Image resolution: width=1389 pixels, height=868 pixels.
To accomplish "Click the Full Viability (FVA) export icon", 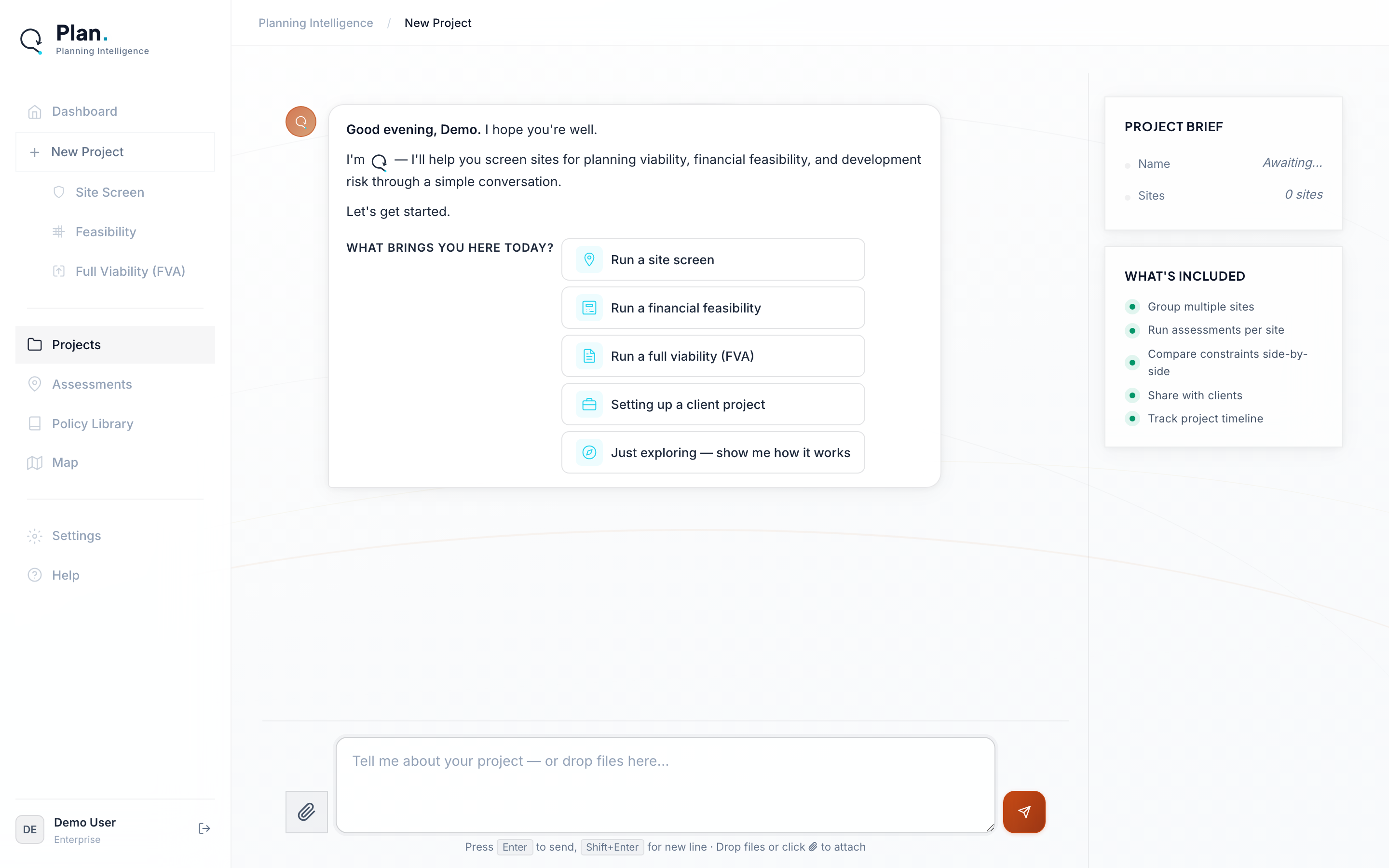I will point(60,271).
